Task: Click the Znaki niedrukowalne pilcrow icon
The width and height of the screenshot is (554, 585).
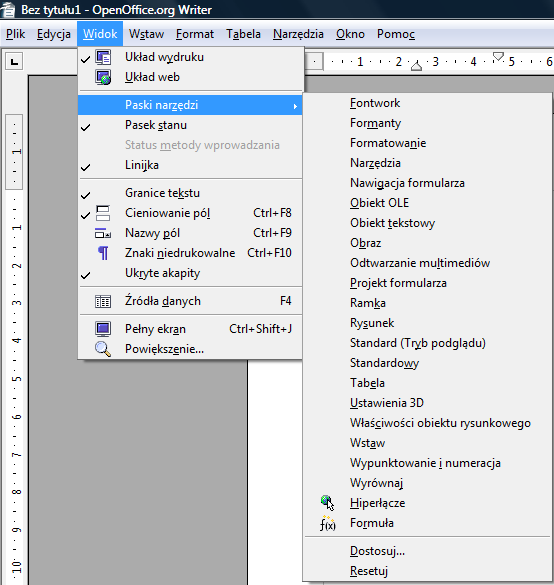Action: 103,253
